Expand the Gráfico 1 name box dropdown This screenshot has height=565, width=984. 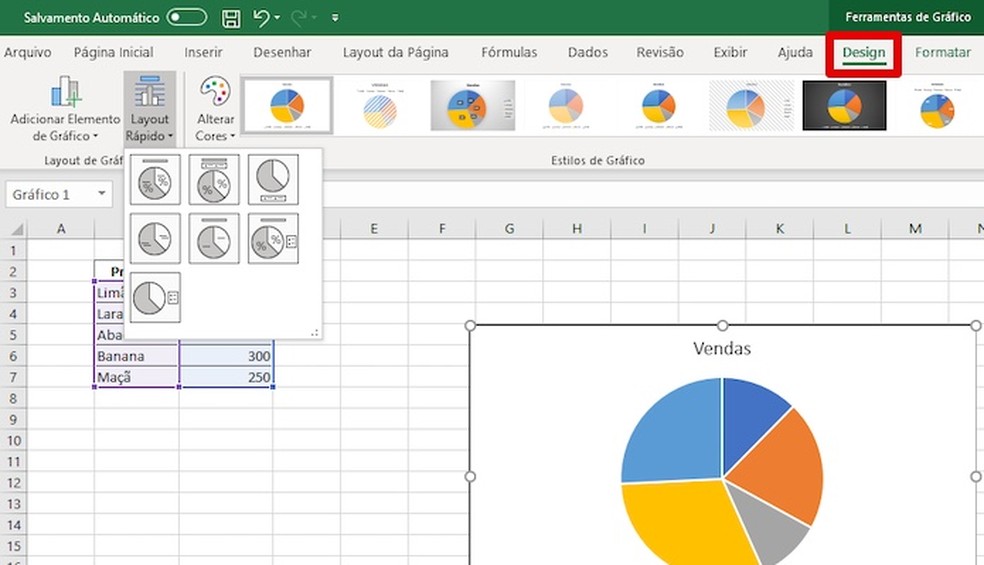tap(102, 194)
